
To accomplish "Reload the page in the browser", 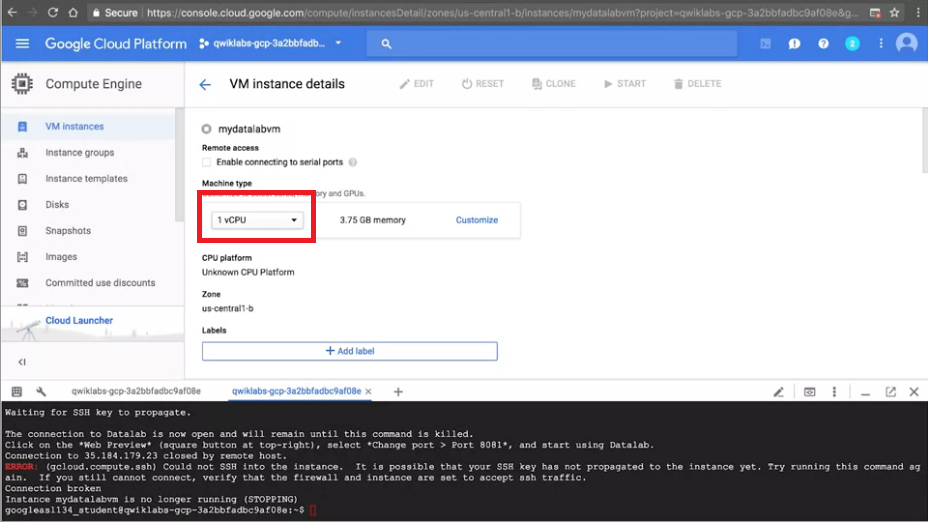I will [x=52, y=12].
